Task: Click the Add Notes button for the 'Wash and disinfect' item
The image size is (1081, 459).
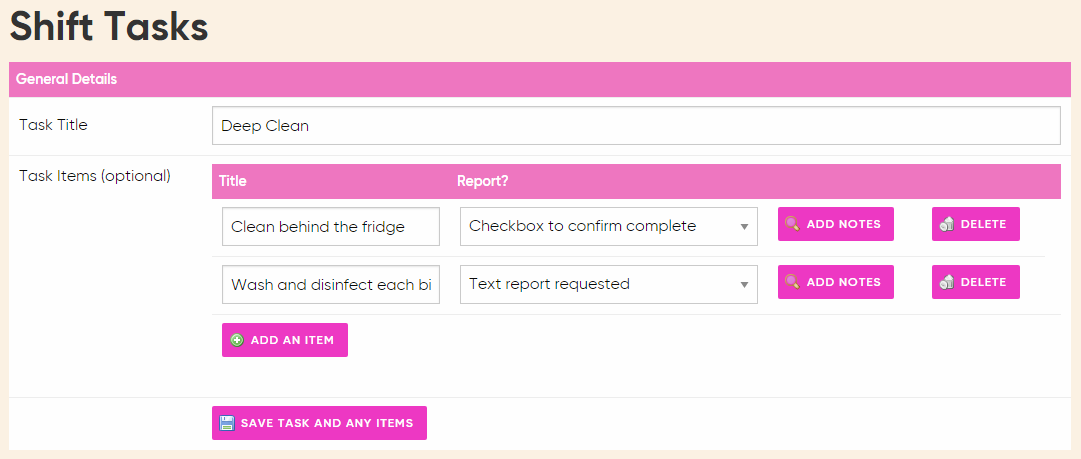Action: [x=836, y=282]
